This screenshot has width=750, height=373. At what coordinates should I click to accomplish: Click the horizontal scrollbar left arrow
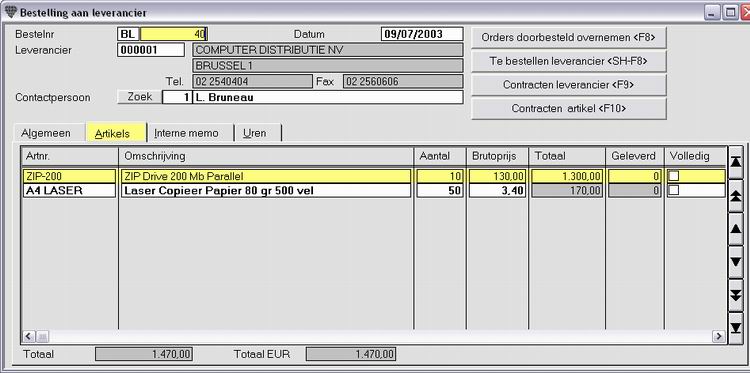coord(28,336)
